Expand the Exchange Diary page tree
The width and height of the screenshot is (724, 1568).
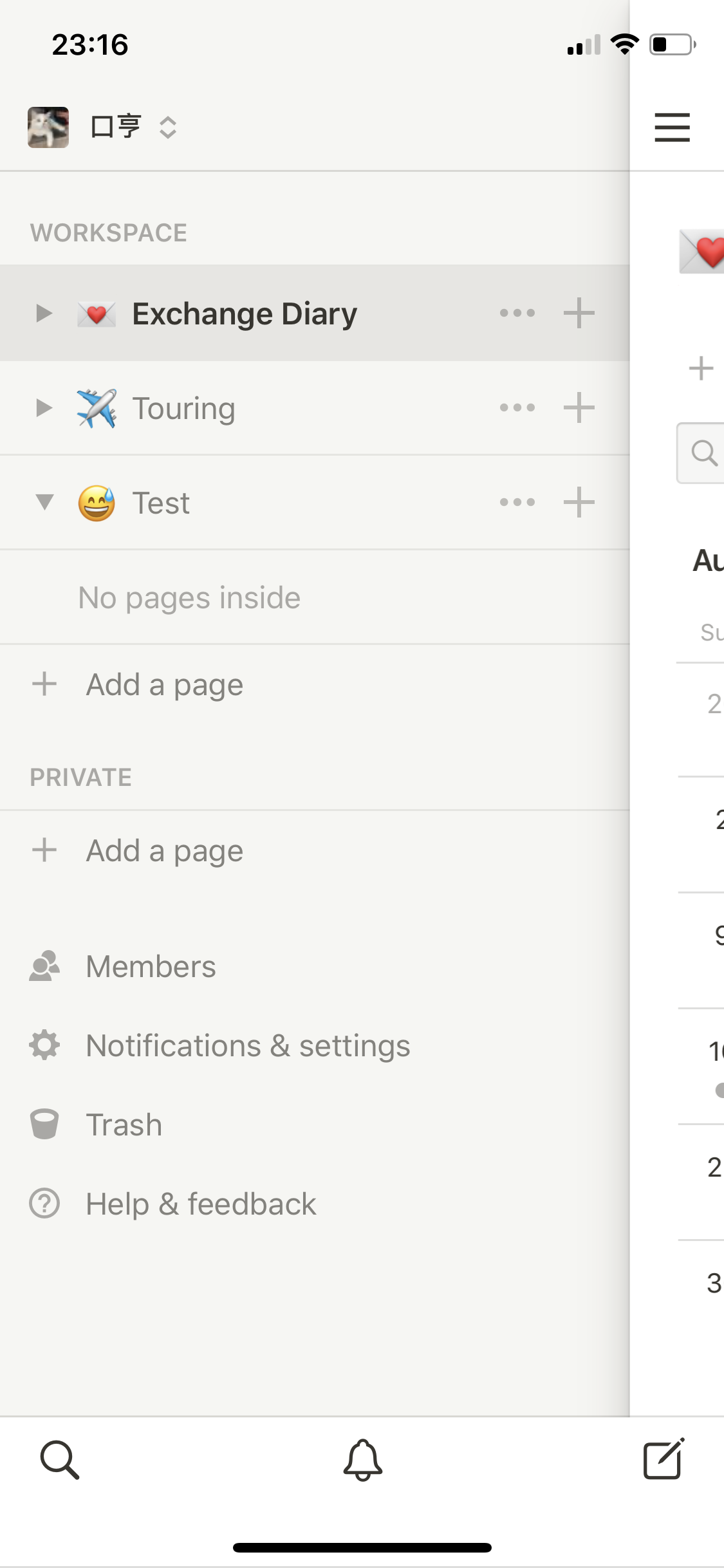click(x=44, y=313)
